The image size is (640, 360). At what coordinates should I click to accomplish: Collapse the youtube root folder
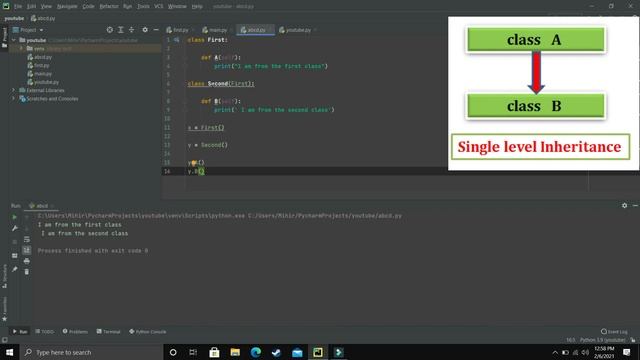click(x=14, y=40)
